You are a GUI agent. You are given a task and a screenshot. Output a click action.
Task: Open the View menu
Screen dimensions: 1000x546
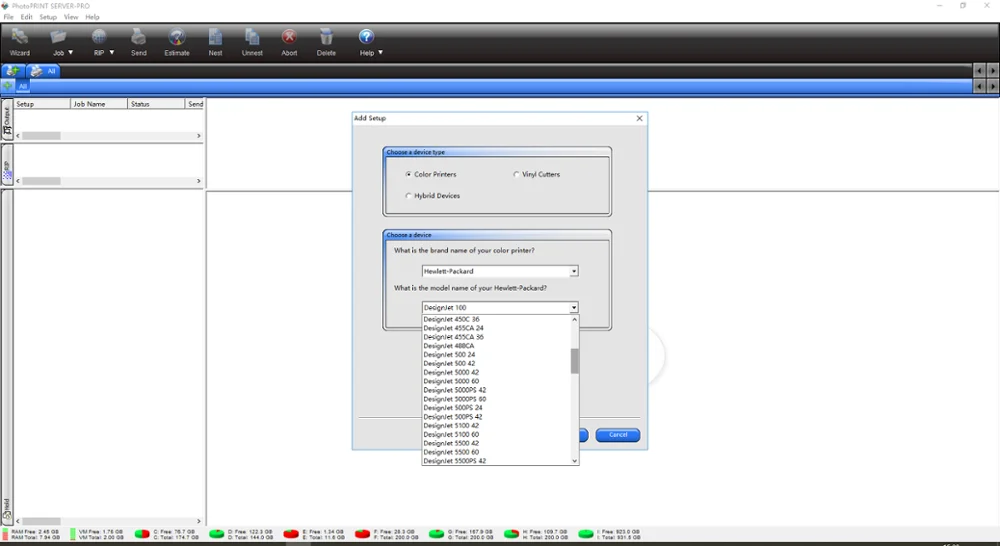[x=71, y=17]
